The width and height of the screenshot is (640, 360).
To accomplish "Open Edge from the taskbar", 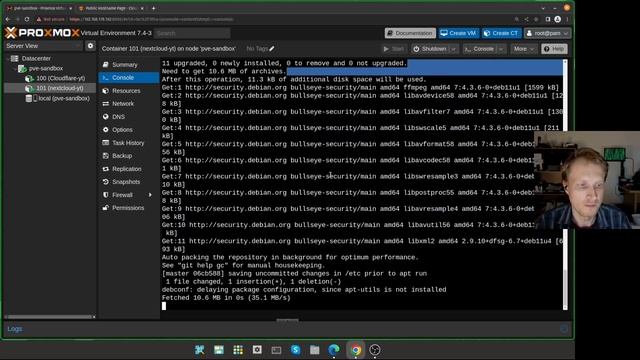I will click(x=334, y=350).
